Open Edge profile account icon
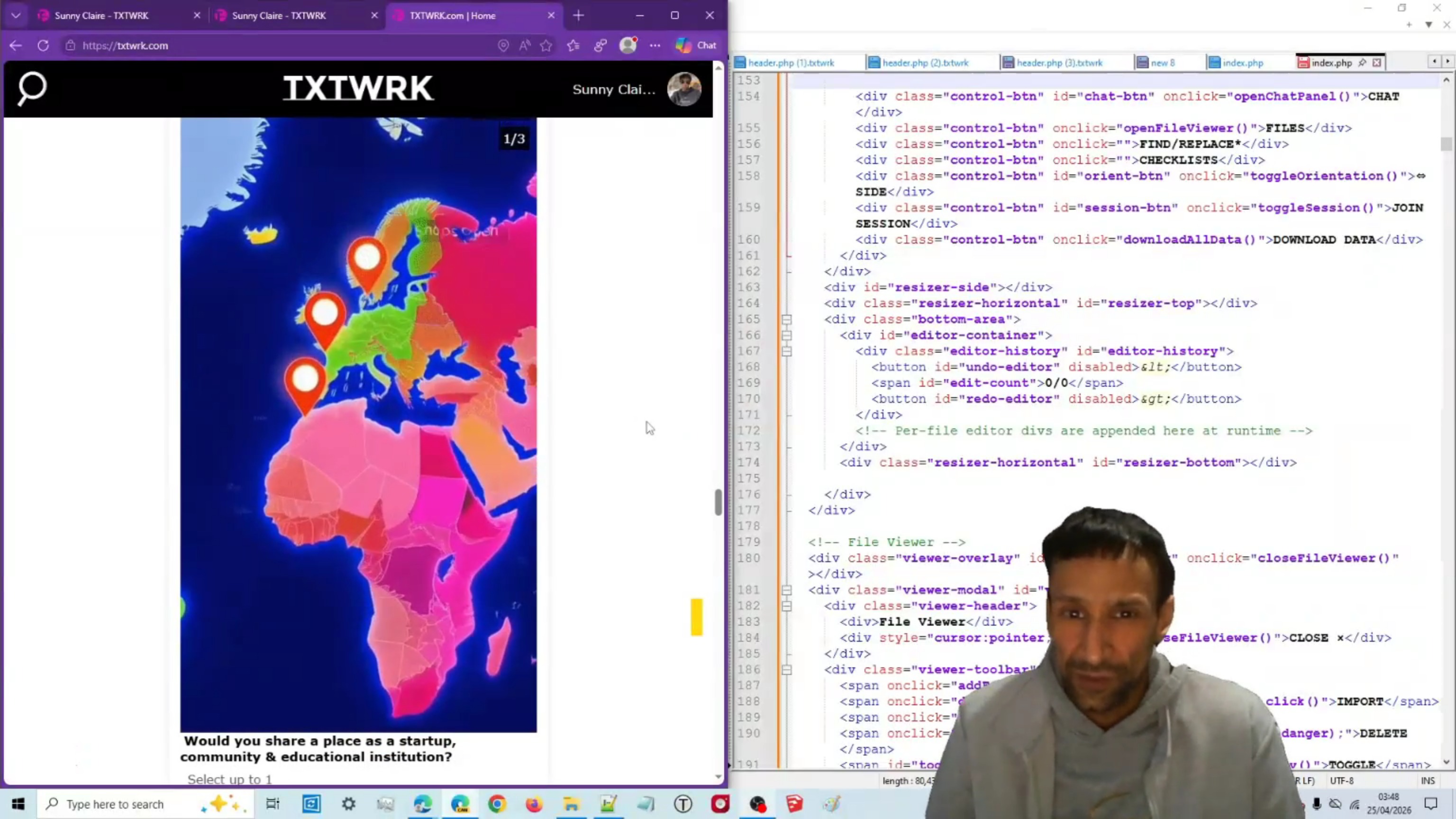Viewport: 1456px width, 819px height. click(x=628, y=45)
